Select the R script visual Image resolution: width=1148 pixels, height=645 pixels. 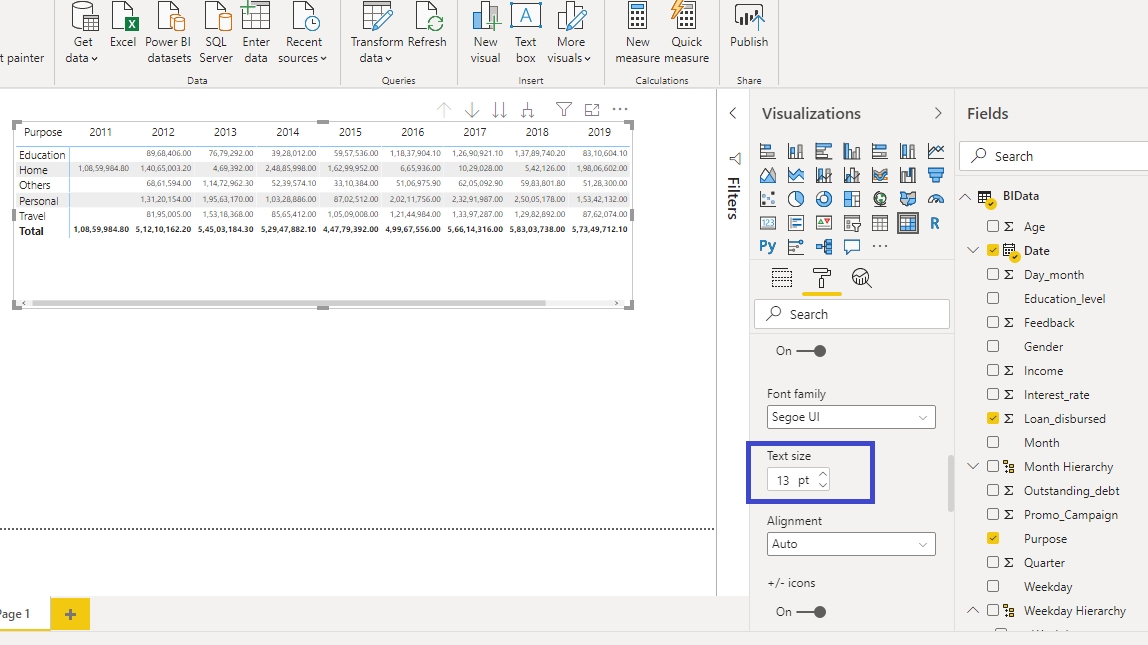point(935,223)
